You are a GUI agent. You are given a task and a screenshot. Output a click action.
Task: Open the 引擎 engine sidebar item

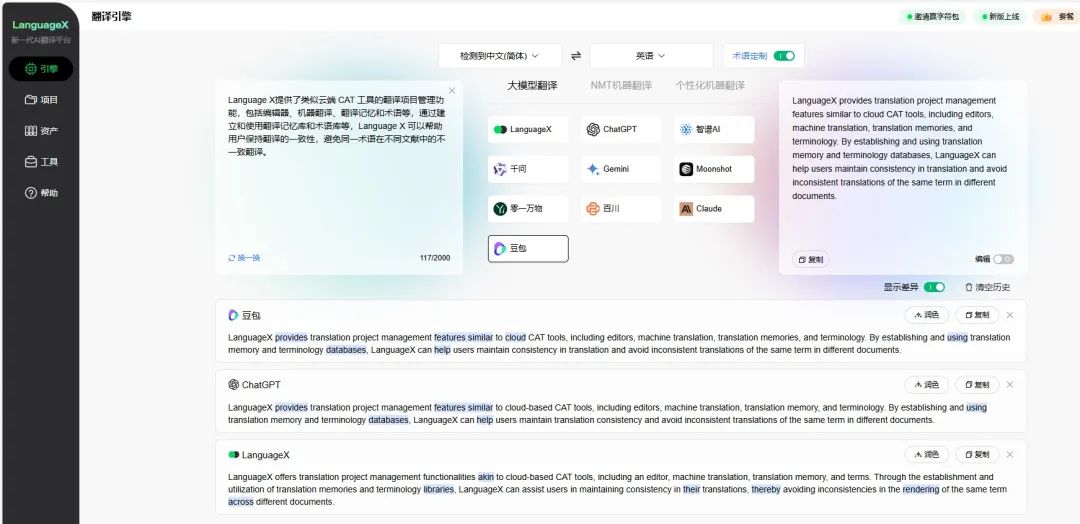(x=41, y=69)
